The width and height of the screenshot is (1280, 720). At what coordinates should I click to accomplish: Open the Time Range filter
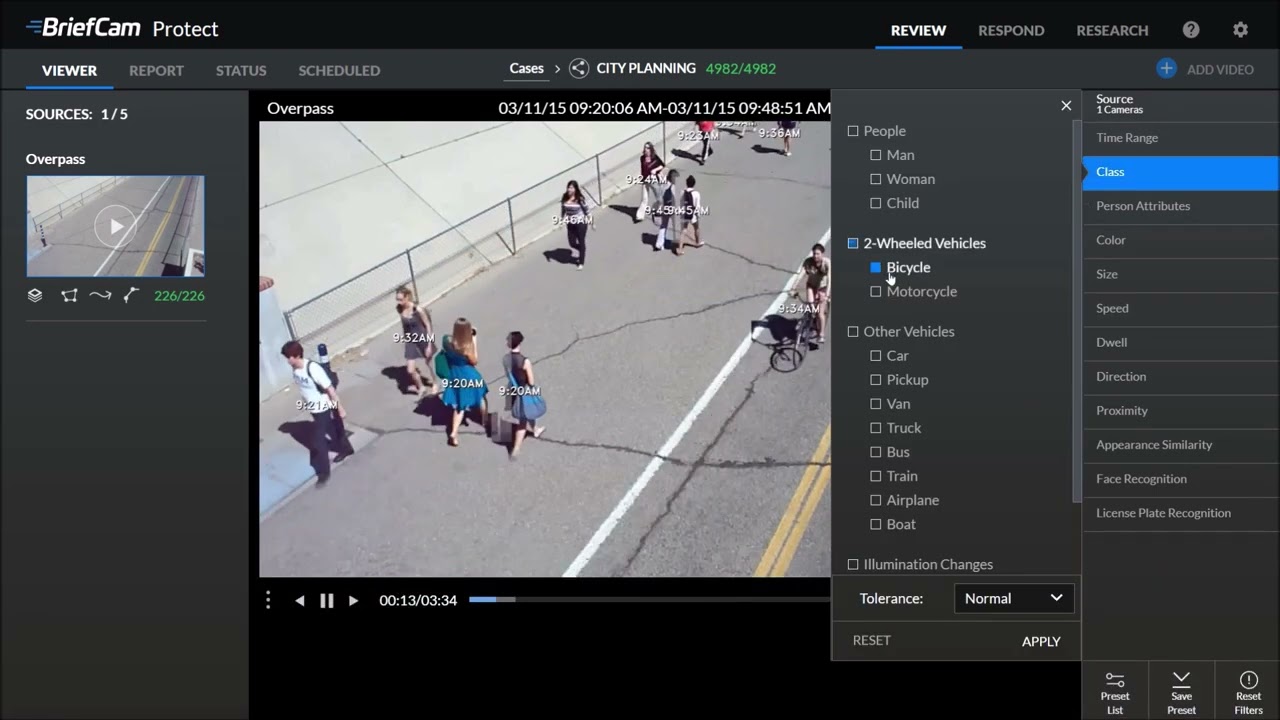click(1180, 138)
